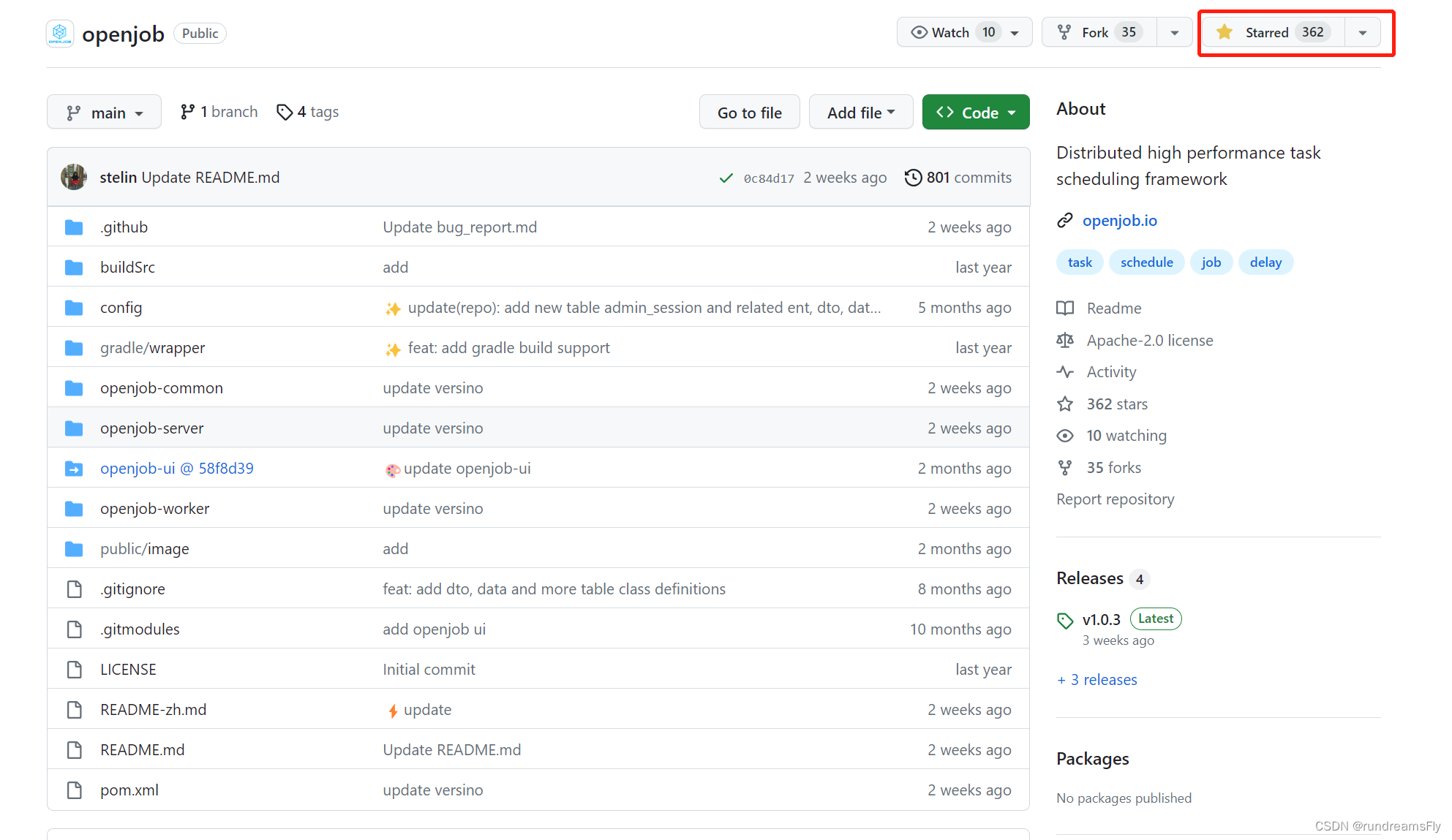
Task: Open the star lists dropdown arrow
Action: (x=1363, y=32)
